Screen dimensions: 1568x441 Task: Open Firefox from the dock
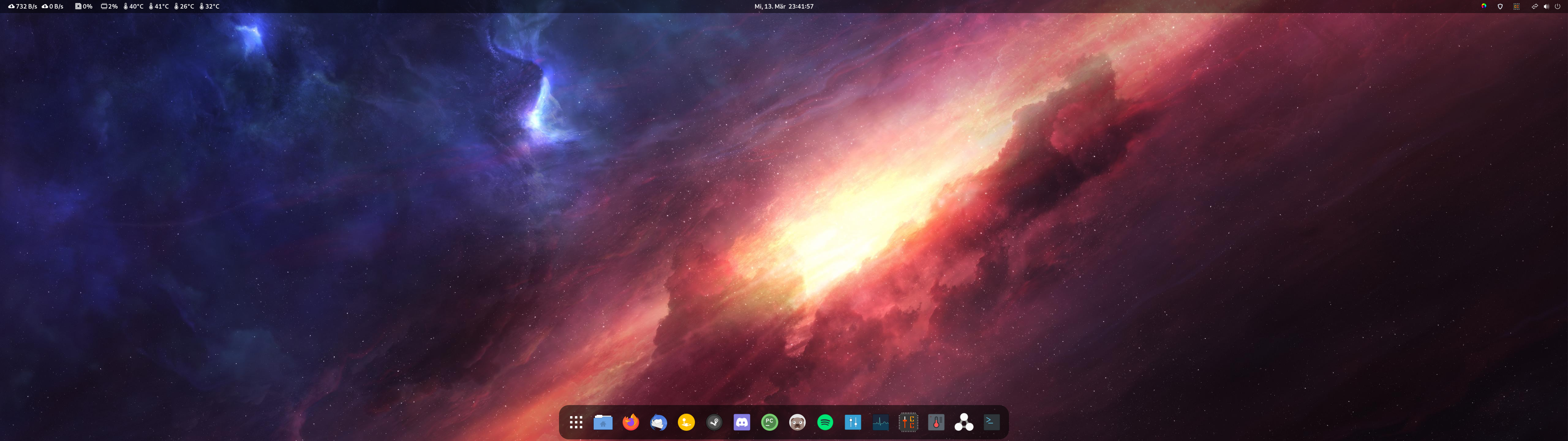pyautogui.click(x=630, y=422)
